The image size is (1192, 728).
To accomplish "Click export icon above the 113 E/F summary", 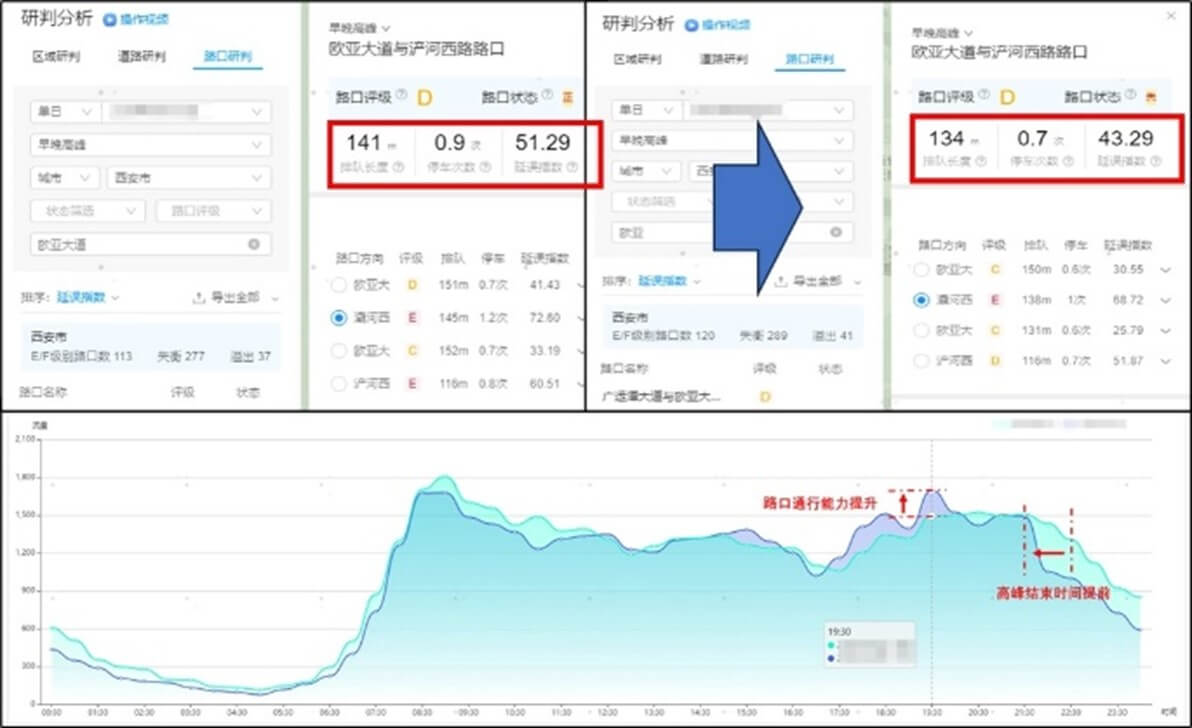I will (198, 297).
